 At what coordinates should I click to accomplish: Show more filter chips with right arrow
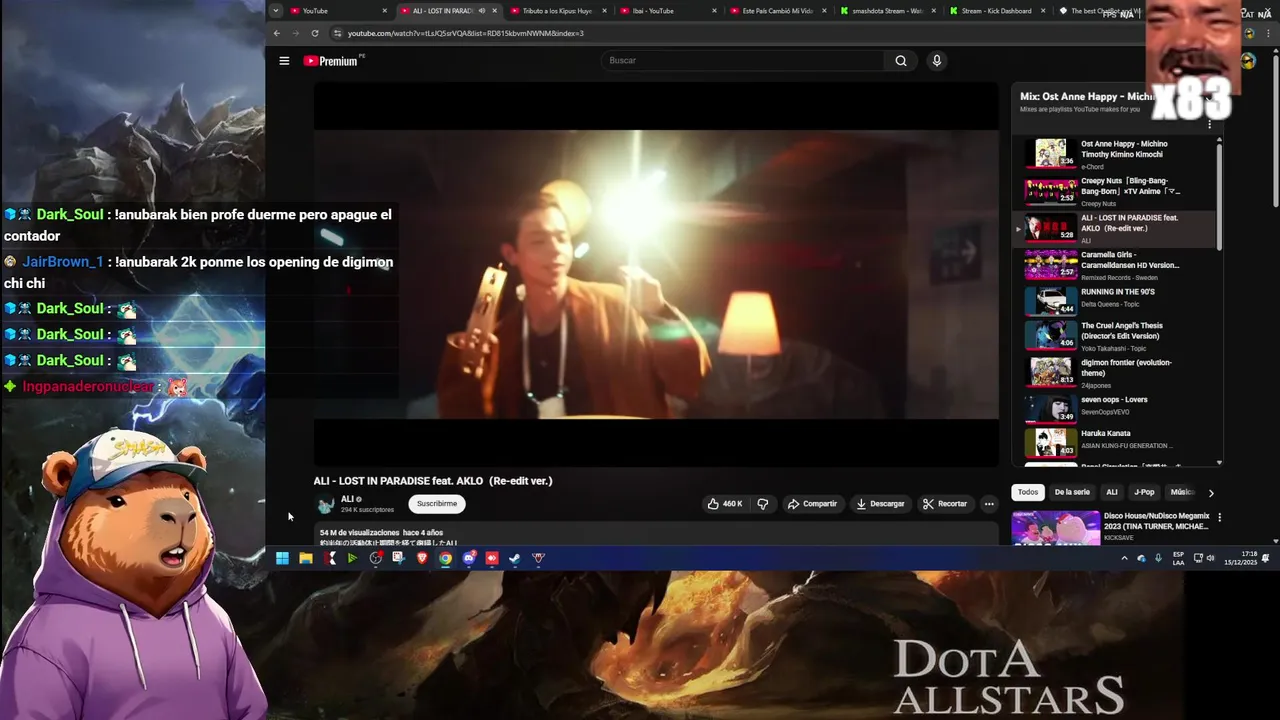(1211, 493)
